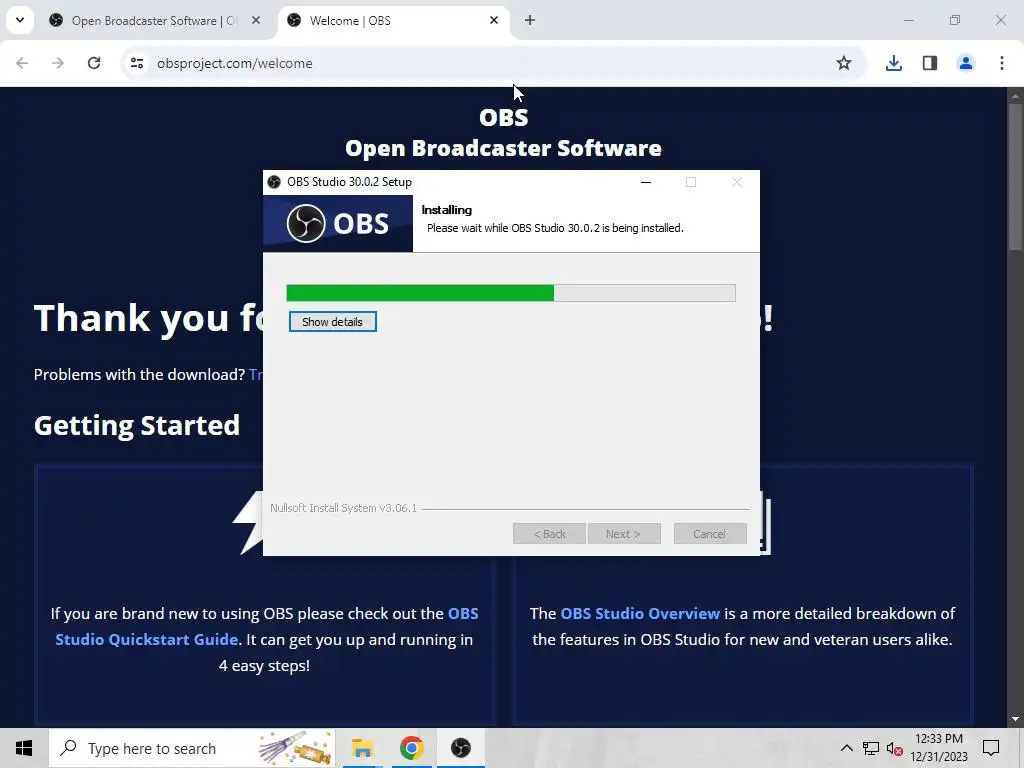Restore down the Chrome window
Image resolution: width=1024 pixels, height=768 pixels.
[955, 20]
